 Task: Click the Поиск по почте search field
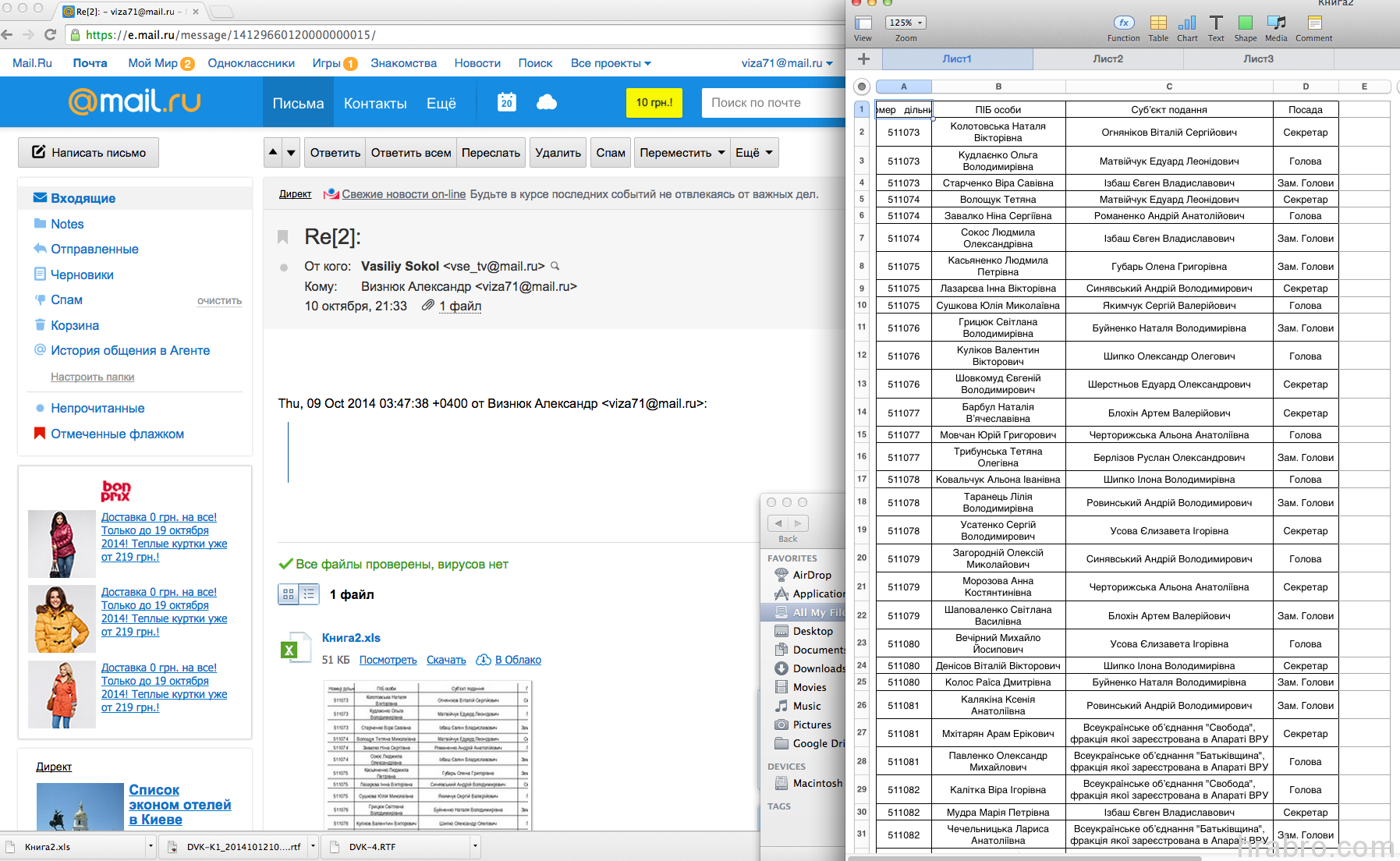pyautogui.click(x=772, y=103)
